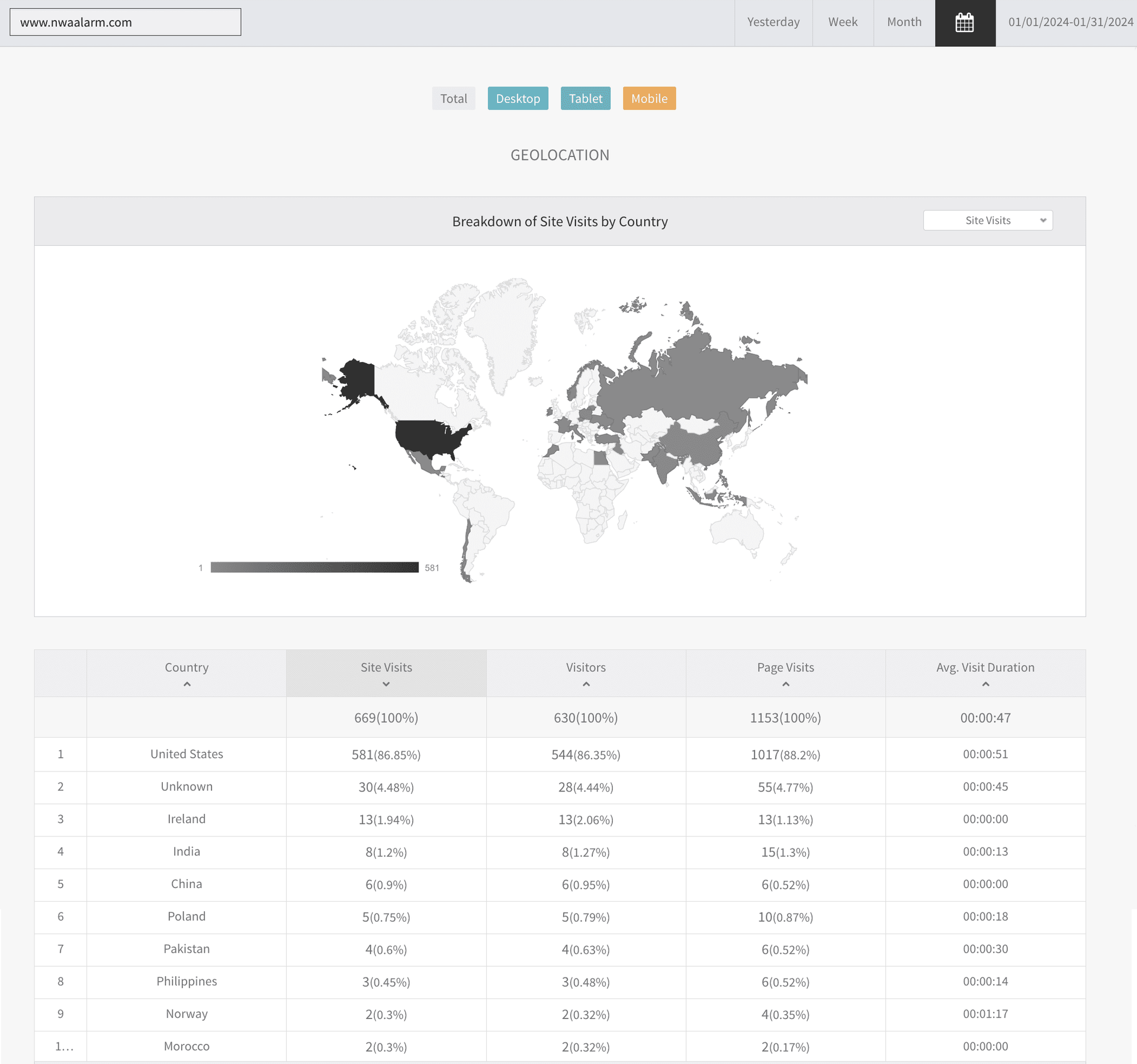Switch to the Week time range

pyautogui.click(x=842, y=23)
